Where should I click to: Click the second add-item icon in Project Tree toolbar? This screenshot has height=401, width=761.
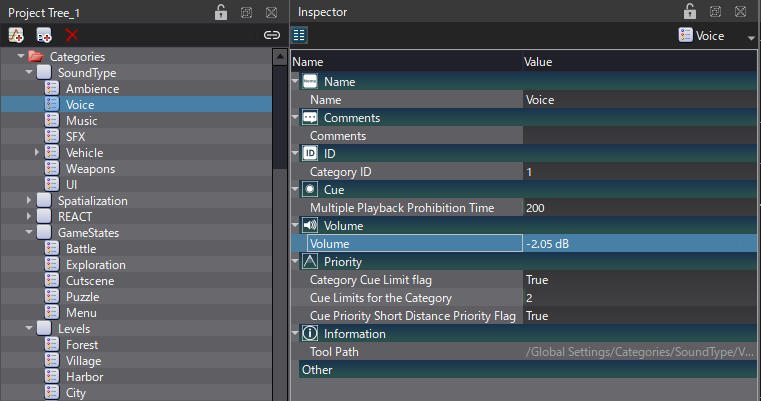click(x=44, y=35)
